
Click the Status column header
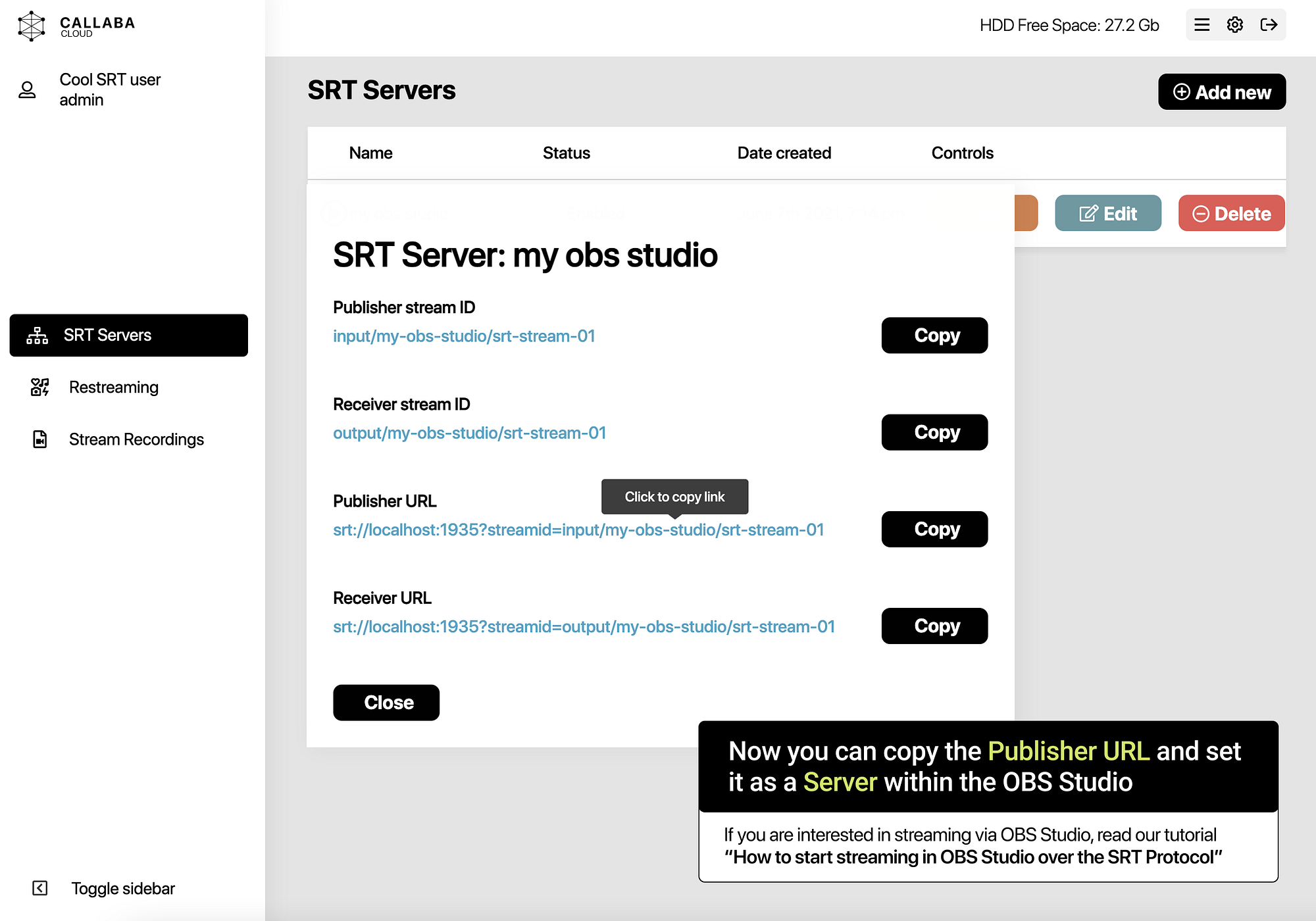(566, 153)
